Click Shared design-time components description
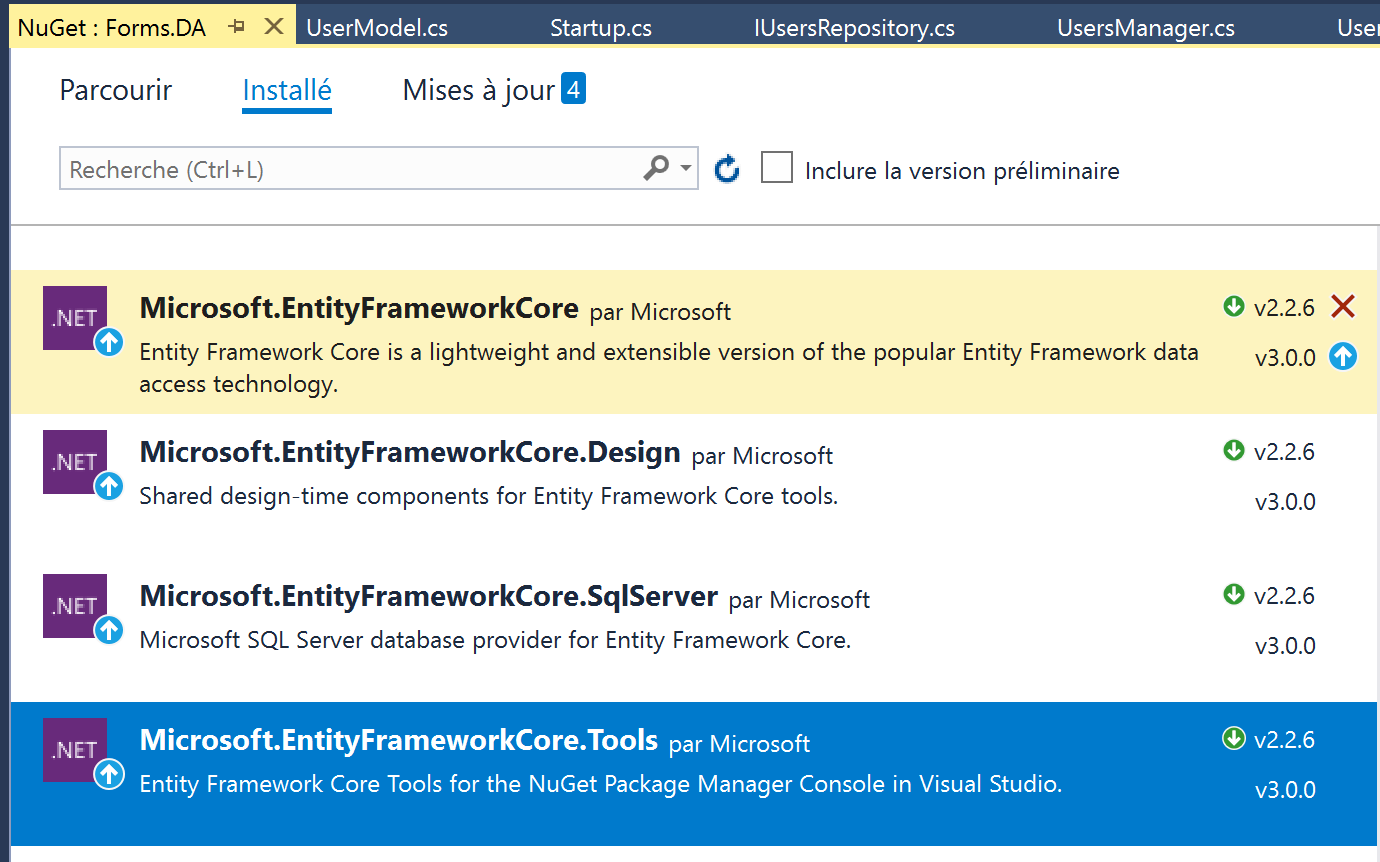1380x862 pixels. point(489,496)
